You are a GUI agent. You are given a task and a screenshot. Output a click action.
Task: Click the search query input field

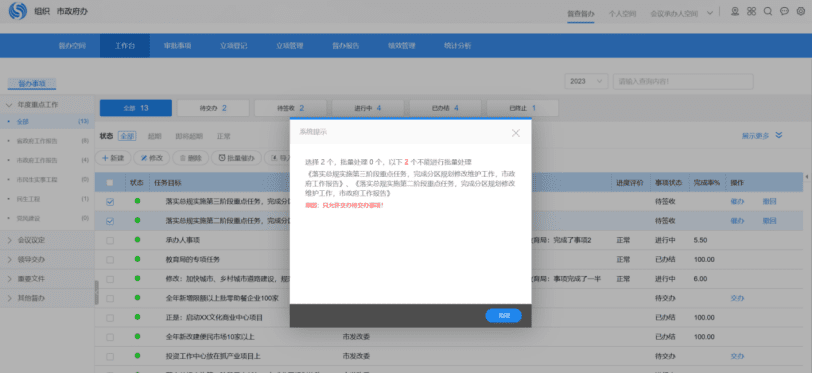tap(683, 81)
